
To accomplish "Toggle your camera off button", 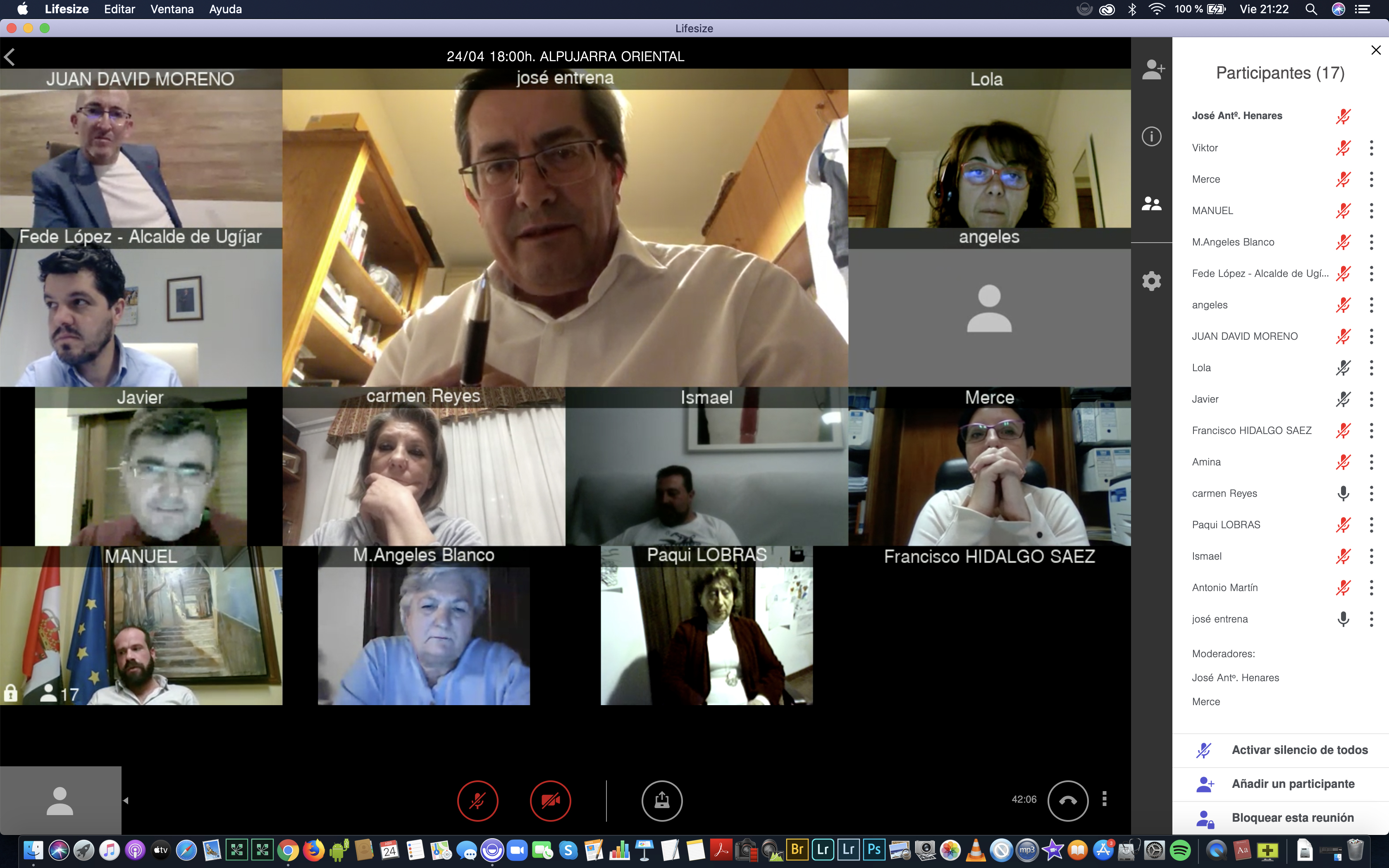I will coord(551,800).
